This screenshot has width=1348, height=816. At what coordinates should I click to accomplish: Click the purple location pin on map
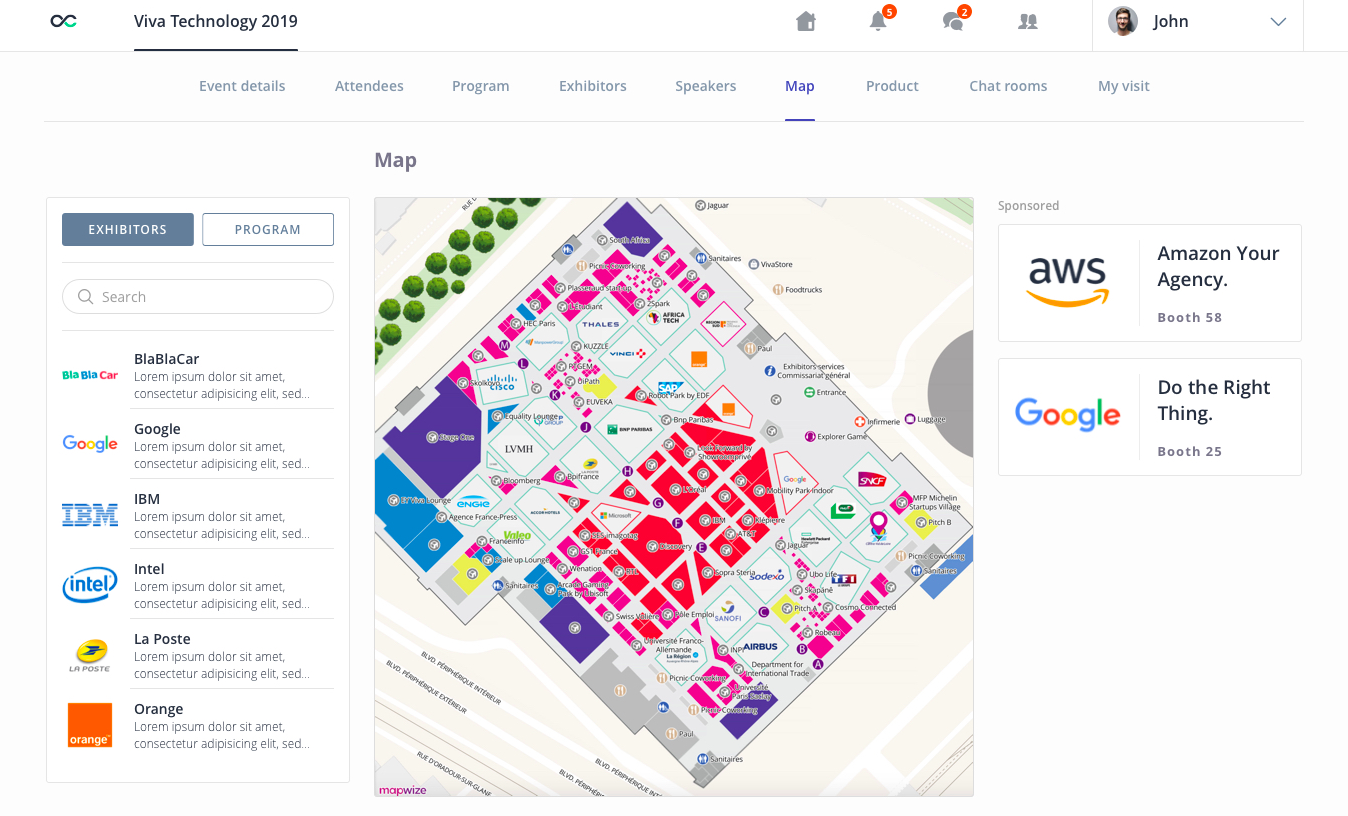pos(878,524)
